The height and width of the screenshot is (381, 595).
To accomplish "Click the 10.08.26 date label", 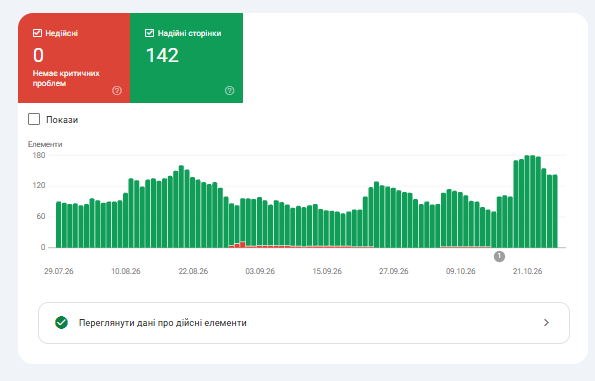I will click(x=126, y=271).
